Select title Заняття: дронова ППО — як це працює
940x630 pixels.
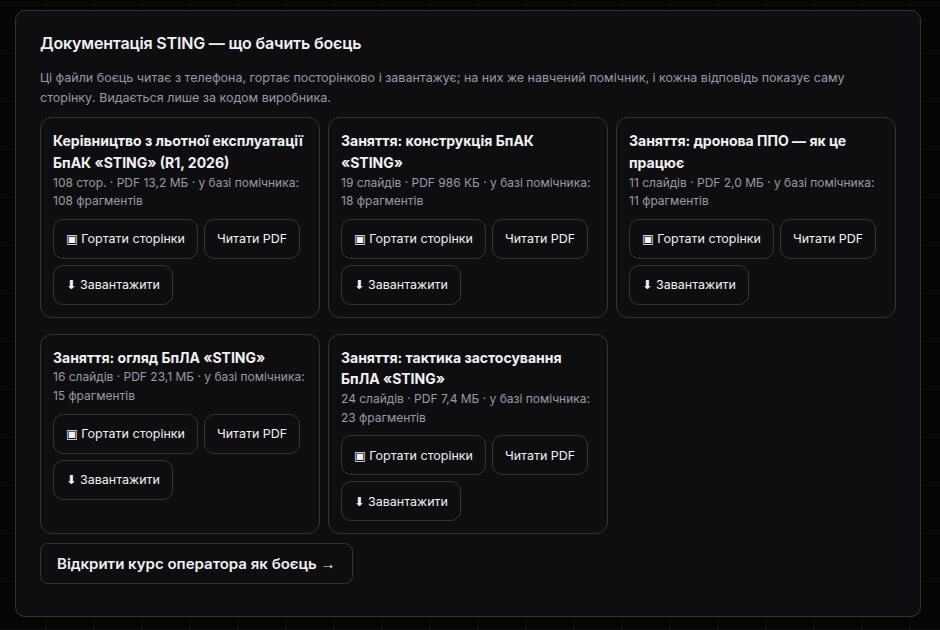(737, 152)
